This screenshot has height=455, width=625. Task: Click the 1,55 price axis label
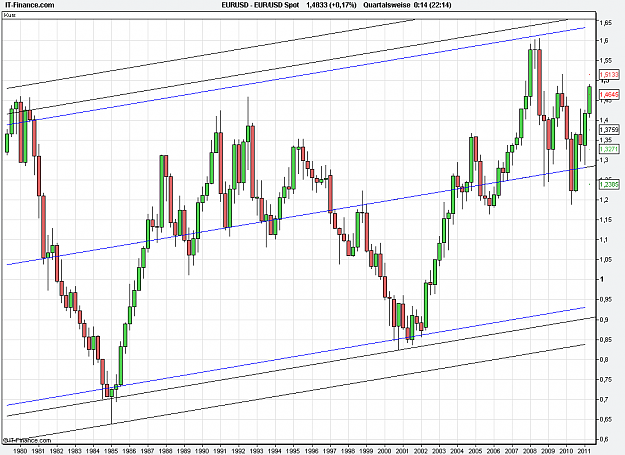click(x=605, y=60)
